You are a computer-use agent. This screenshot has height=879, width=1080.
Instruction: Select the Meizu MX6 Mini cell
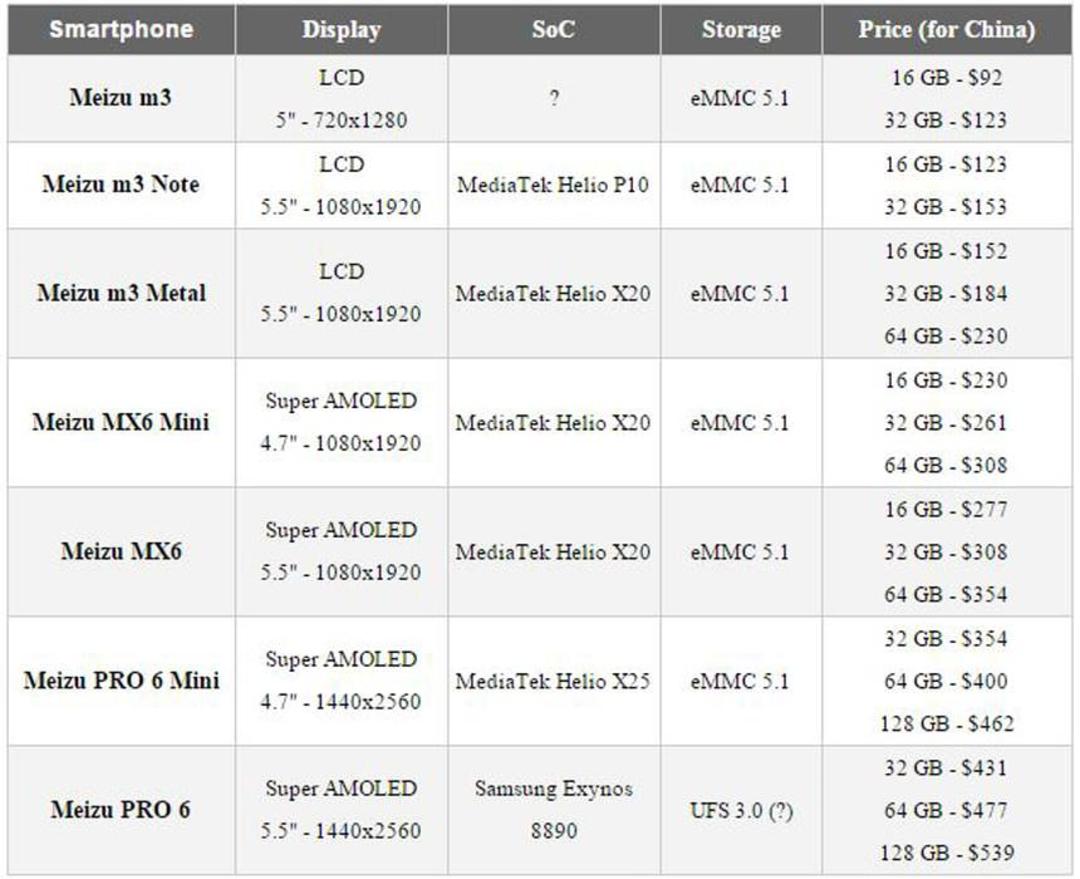tap(121, 422)
